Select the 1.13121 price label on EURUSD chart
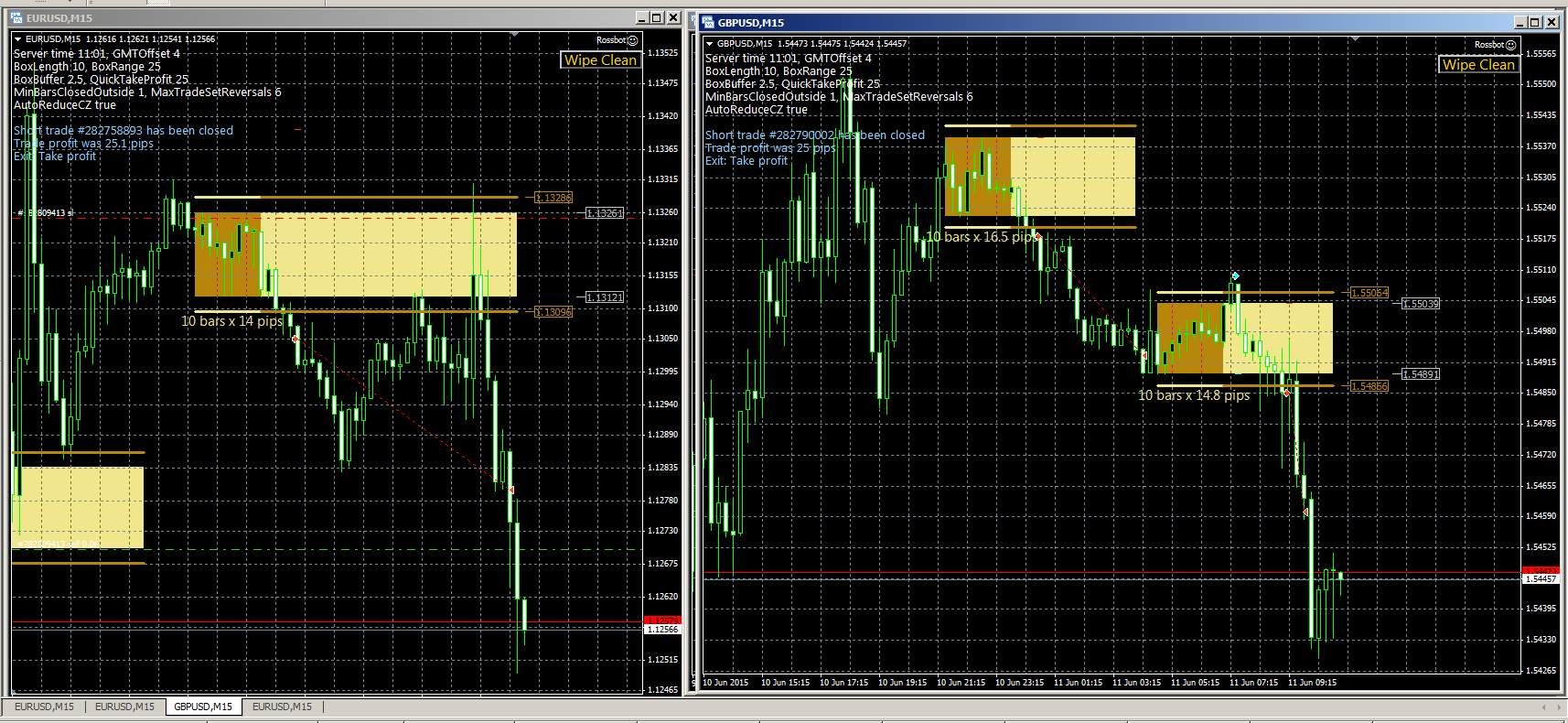 tap(605, 297)
